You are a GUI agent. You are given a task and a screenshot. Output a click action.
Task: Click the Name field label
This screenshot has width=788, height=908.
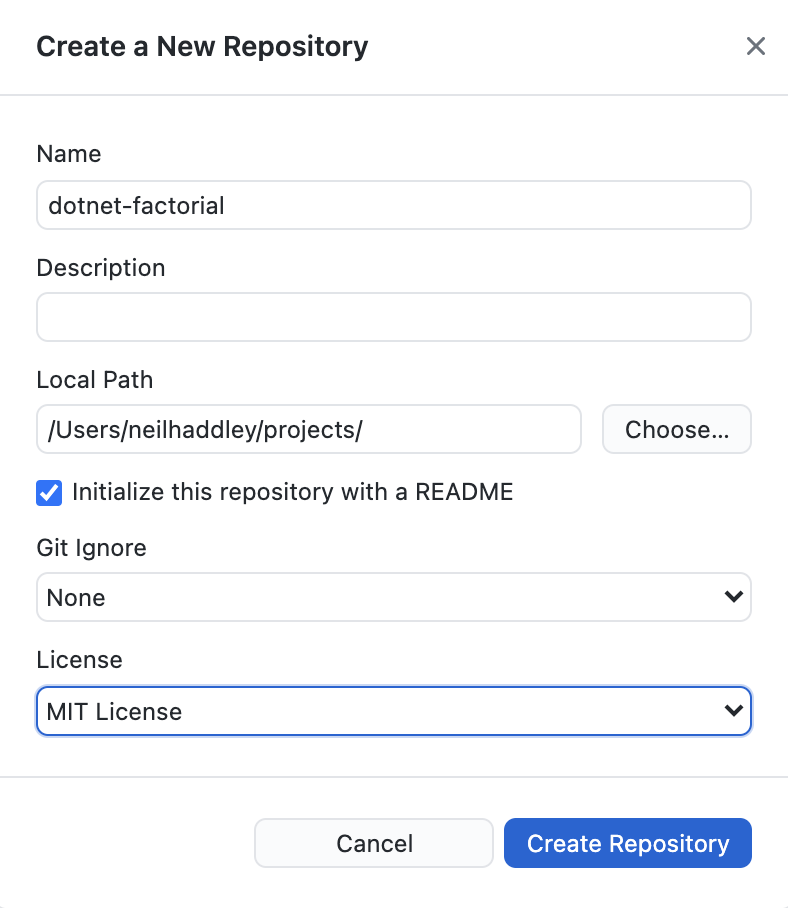click(x=68, y=154)
